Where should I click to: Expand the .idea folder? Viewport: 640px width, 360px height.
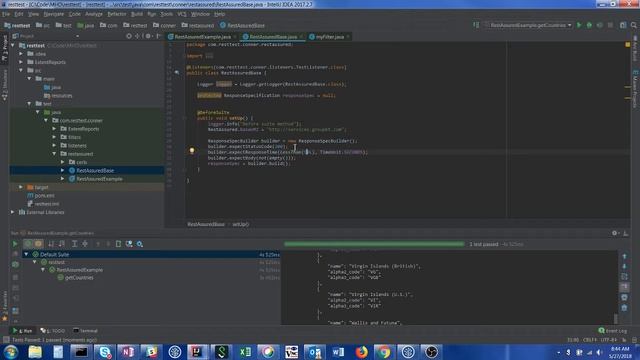coord(21,54)
